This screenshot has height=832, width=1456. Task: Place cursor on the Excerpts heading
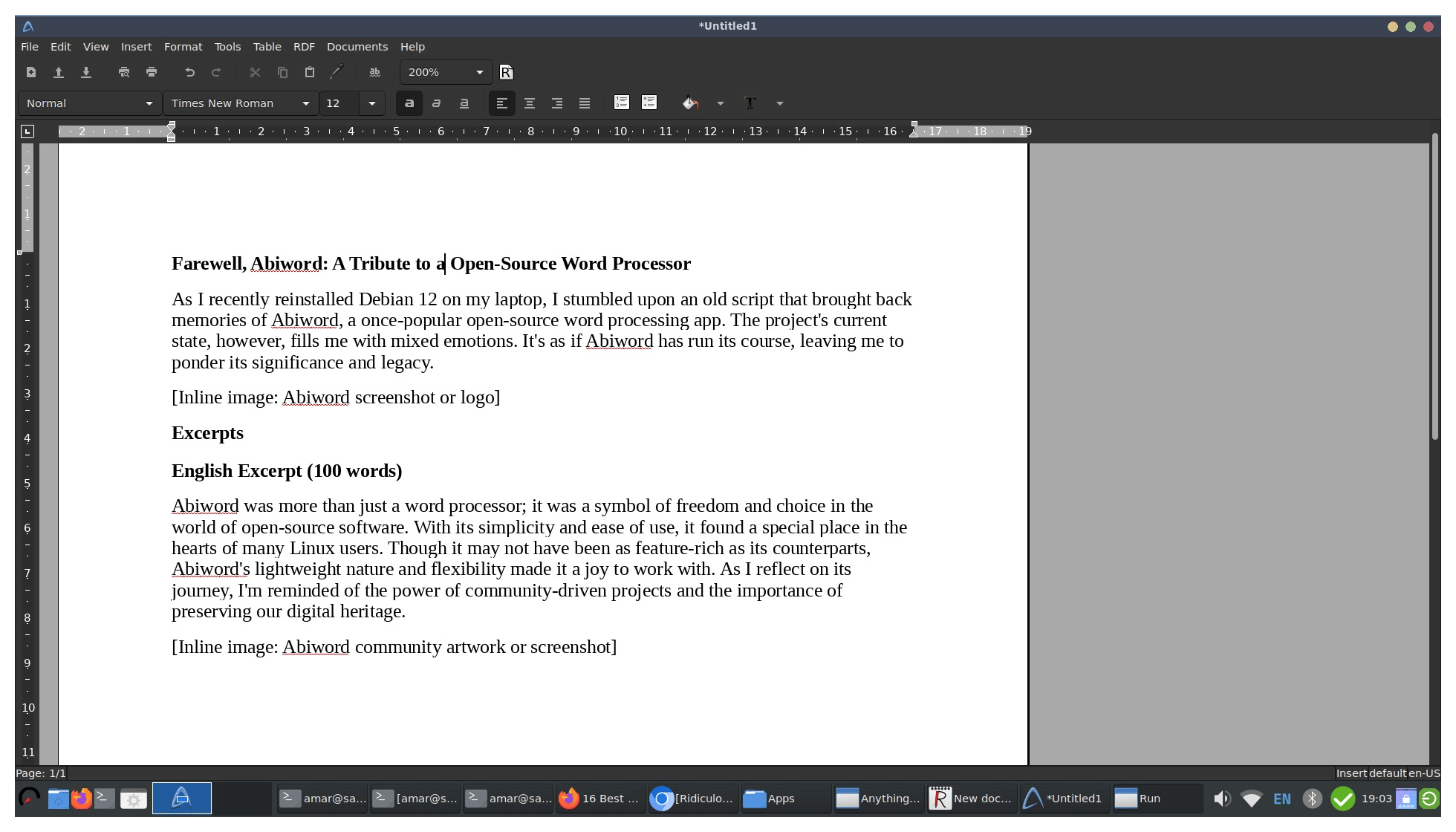(207, 433)
